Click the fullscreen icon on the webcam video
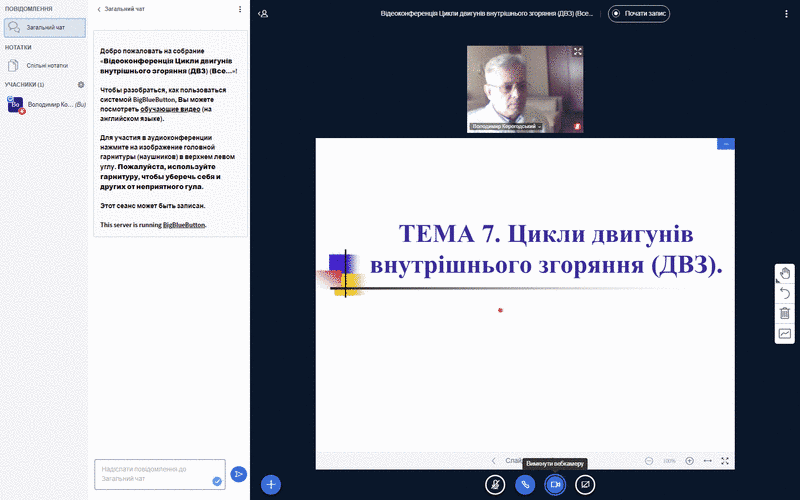Image resolution: width=800 pixels, height=500 pixels. point(577,52)
